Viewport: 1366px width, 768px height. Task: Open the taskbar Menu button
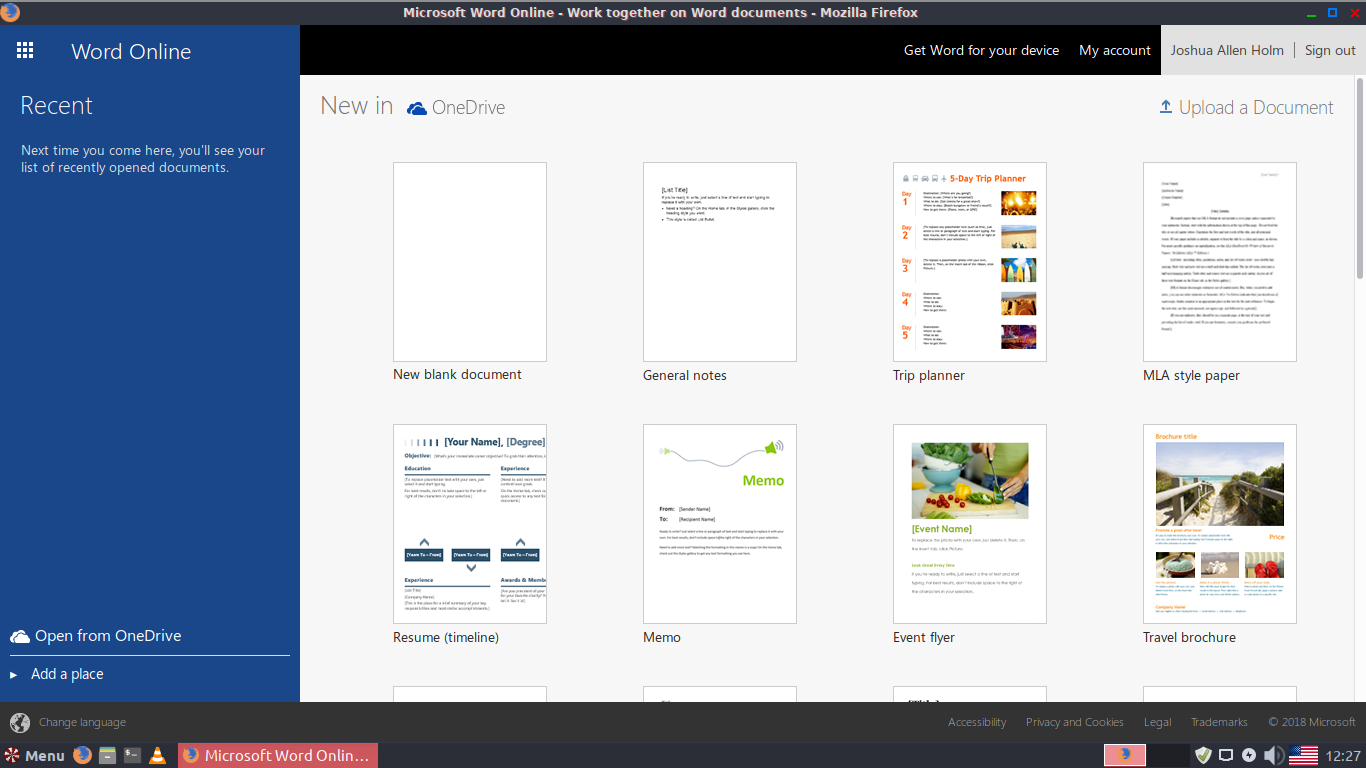pyautogui.click(x=34, y=755)
